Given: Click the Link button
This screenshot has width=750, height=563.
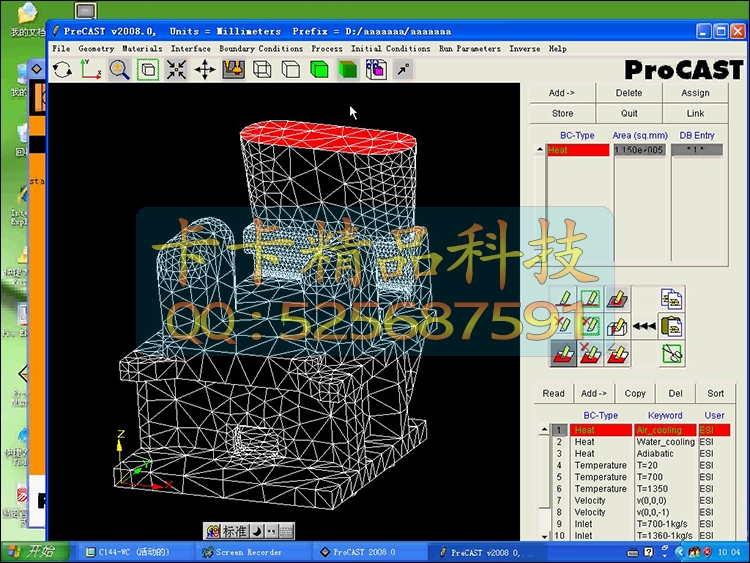Looking at the screenshot, I should (x=695, y=113).
